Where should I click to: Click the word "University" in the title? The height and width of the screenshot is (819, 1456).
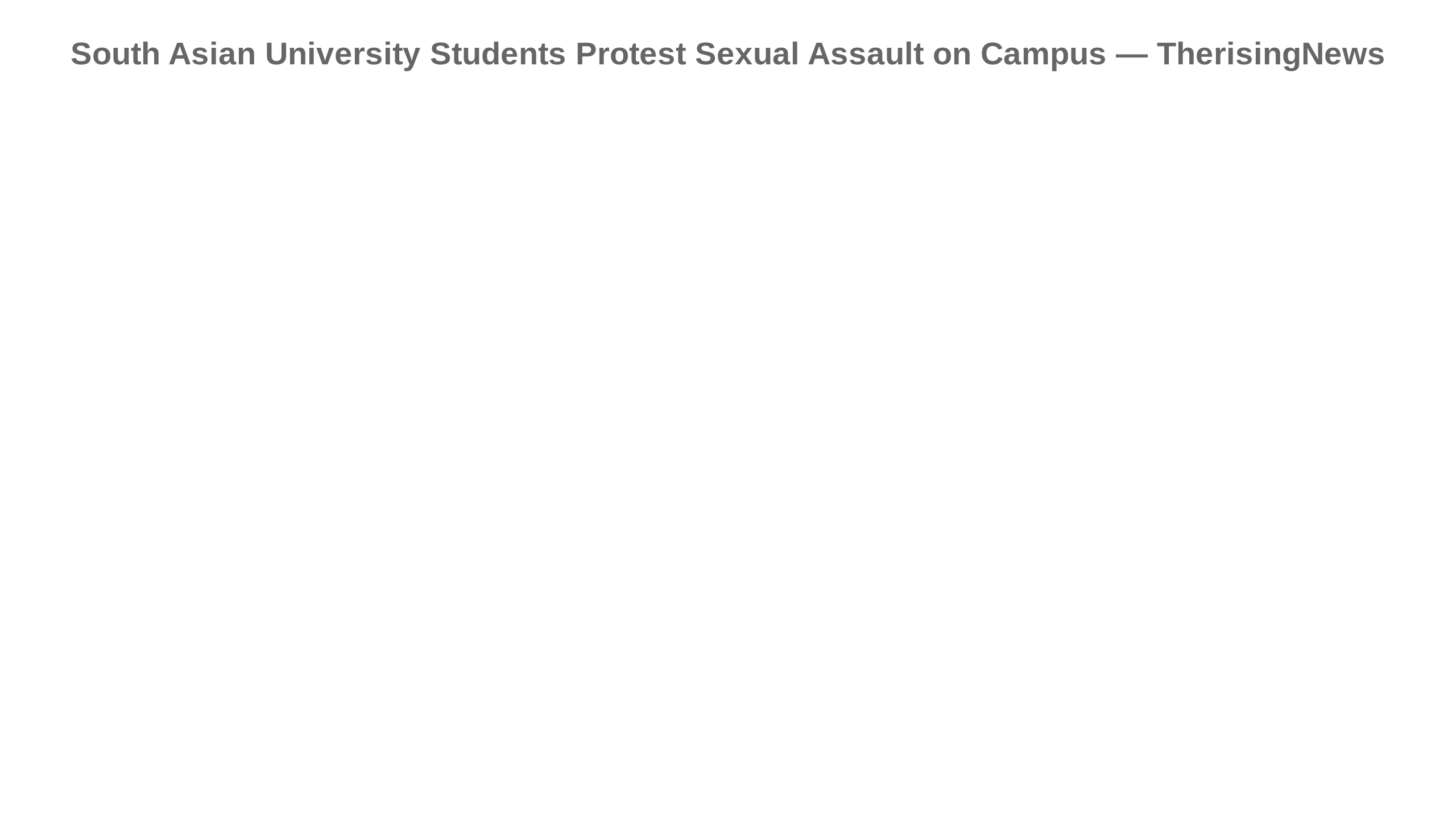(x=342, y=55)
